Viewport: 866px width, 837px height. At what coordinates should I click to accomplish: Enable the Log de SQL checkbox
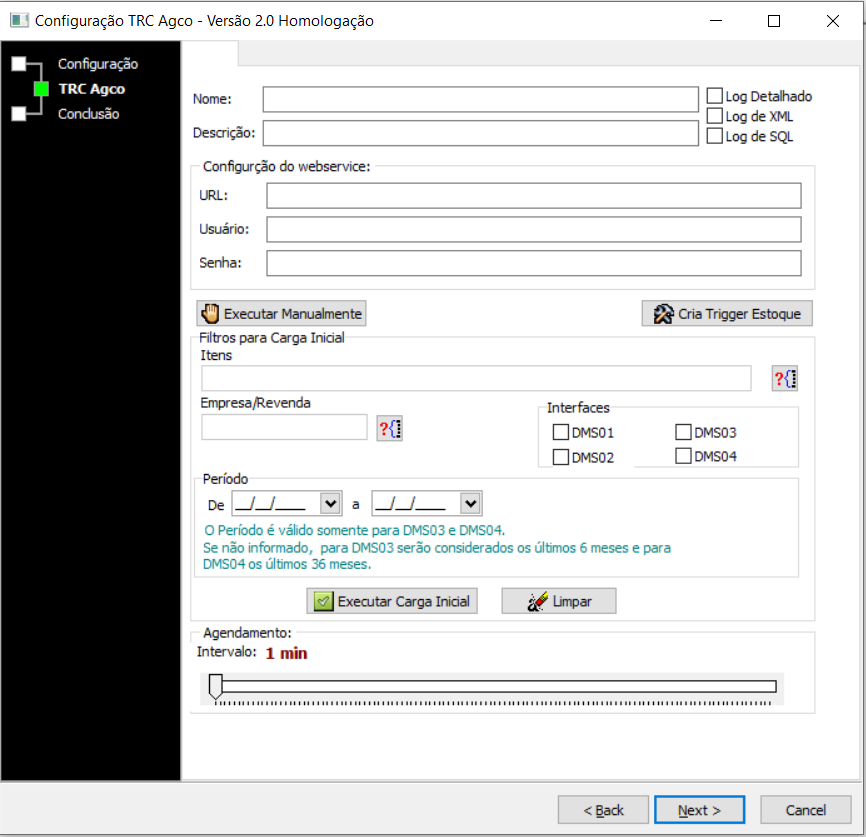(x=715, y=136)
